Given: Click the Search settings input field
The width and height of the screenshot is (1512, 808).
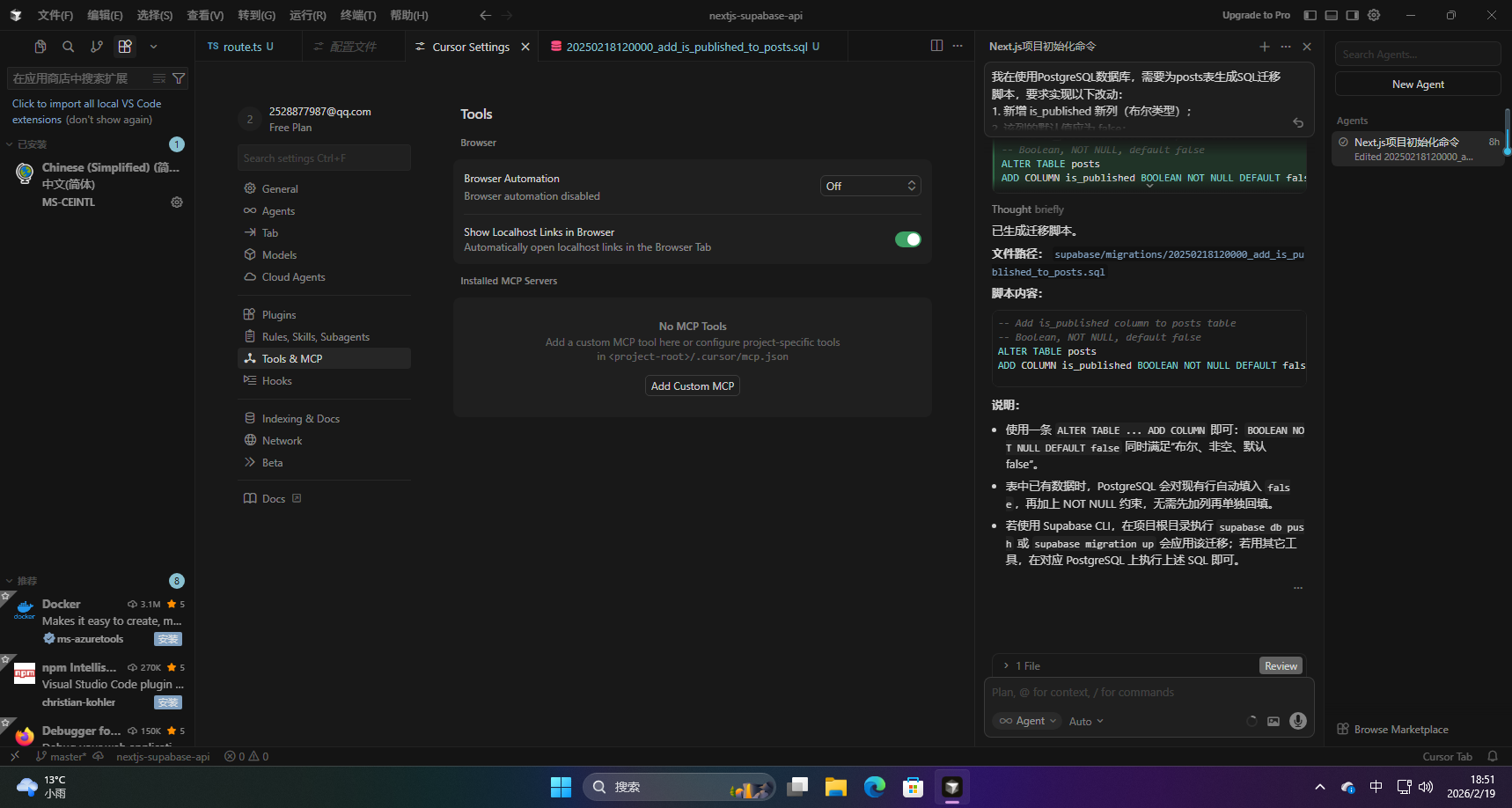Looking at the screenshot, I should (324, 158).
